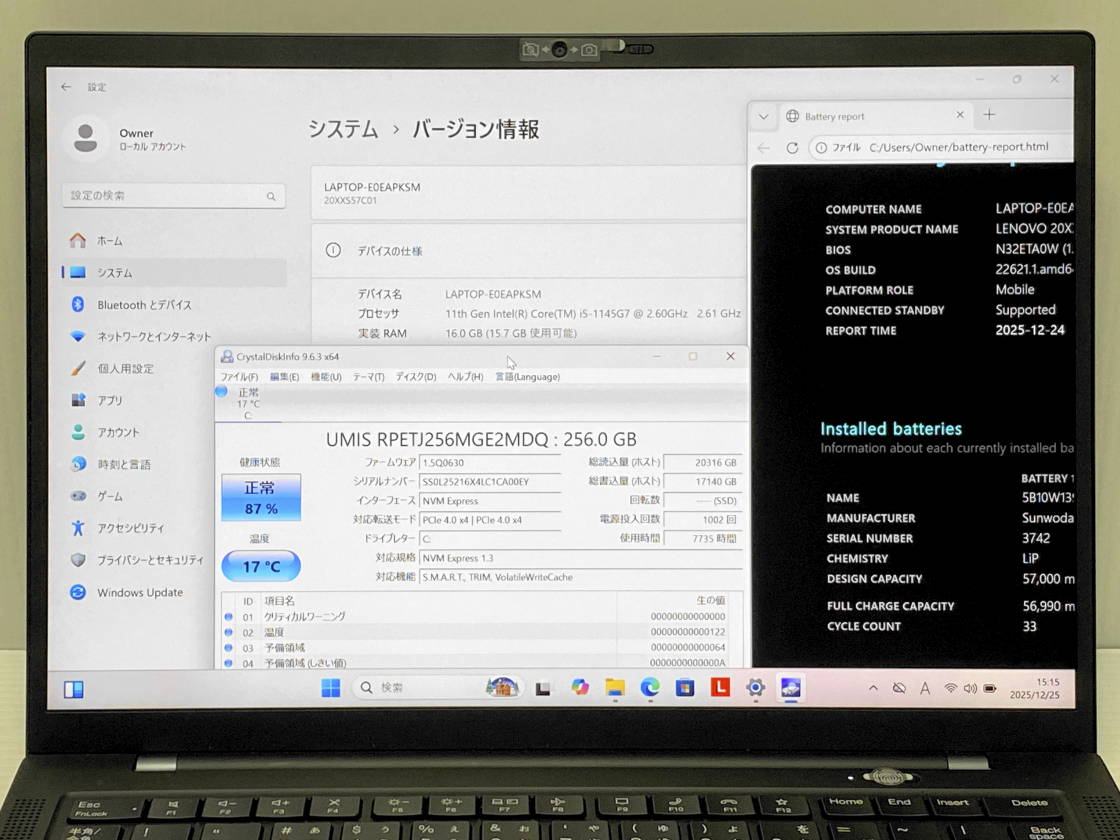The height and width of the screenshot is (840, 1120).
Task: Click the 17 °C temperature button
Action: [x=260, y=566]
